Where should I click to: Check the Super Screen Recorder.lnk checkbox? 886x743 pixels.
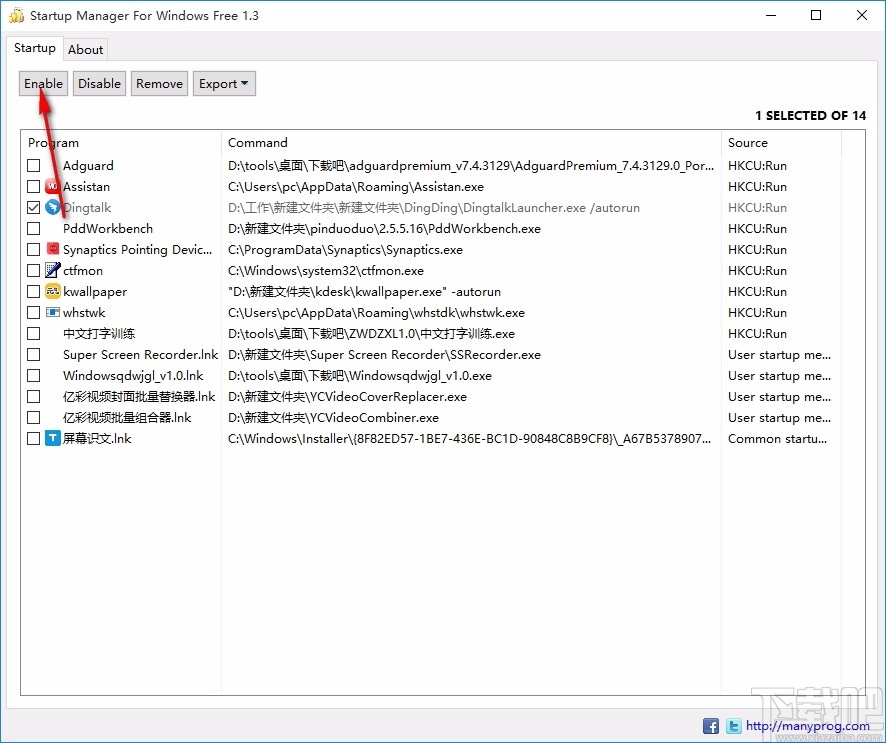click(x=33, y=354)
